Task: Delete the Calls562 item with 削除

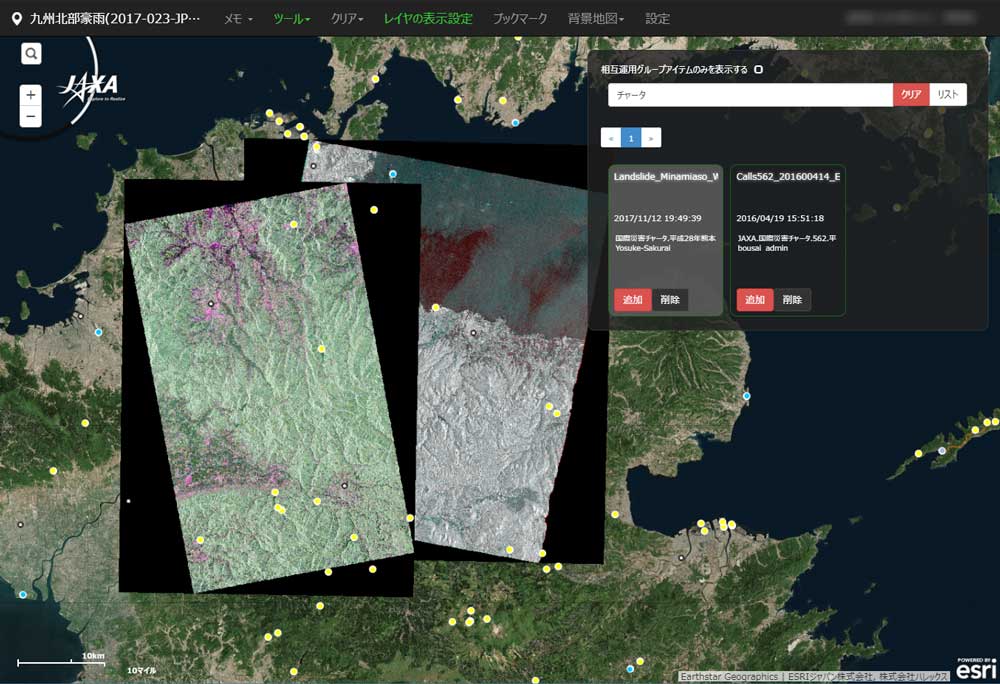Action: coord(792,300)
